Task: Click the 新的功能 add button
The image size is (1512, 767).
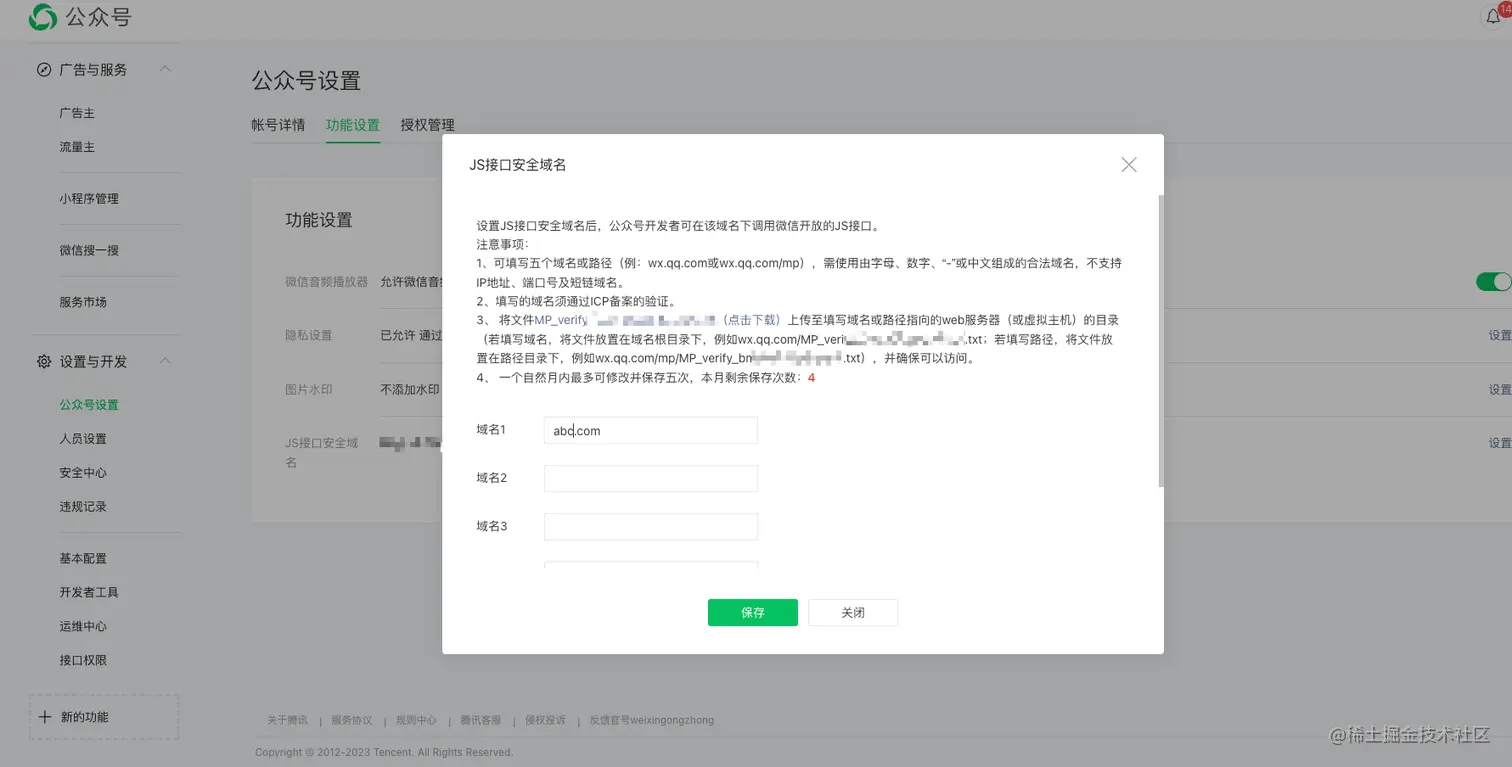Action: tap(104, 717)
